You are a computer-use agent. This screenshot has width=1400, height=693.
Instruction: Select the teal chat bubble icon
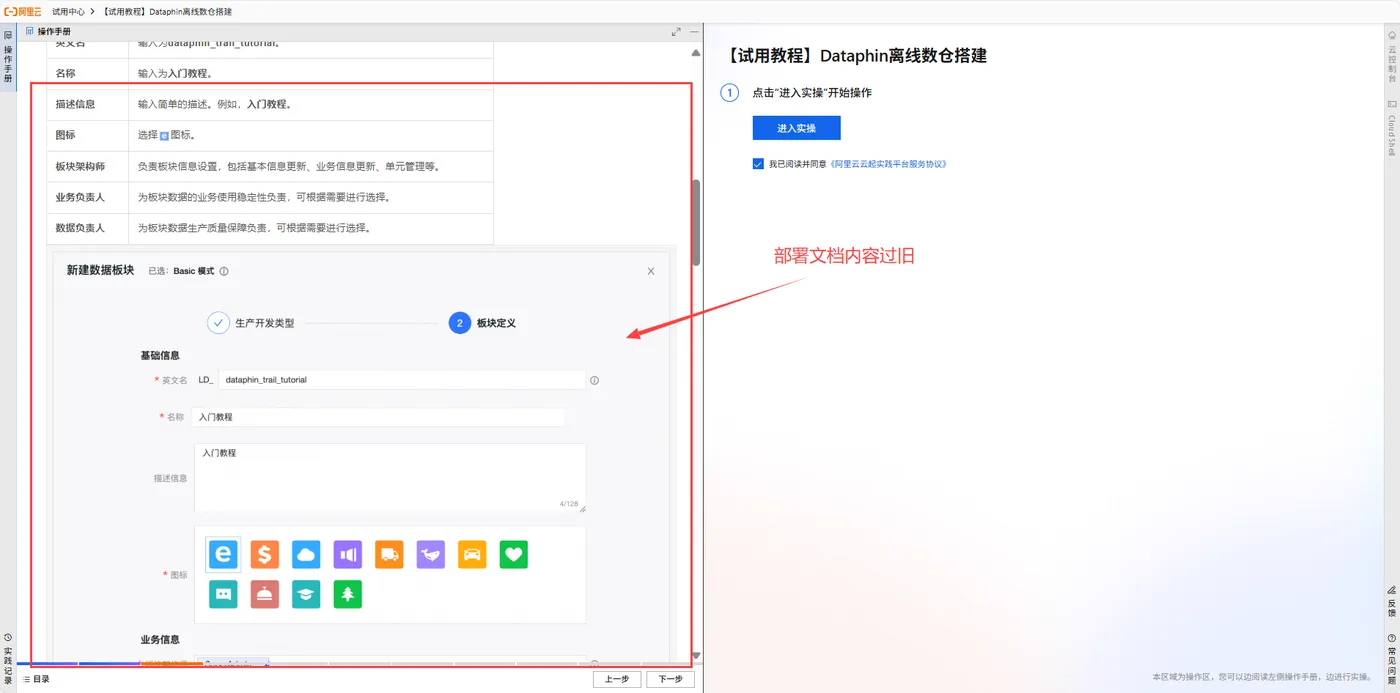point(223,594)
